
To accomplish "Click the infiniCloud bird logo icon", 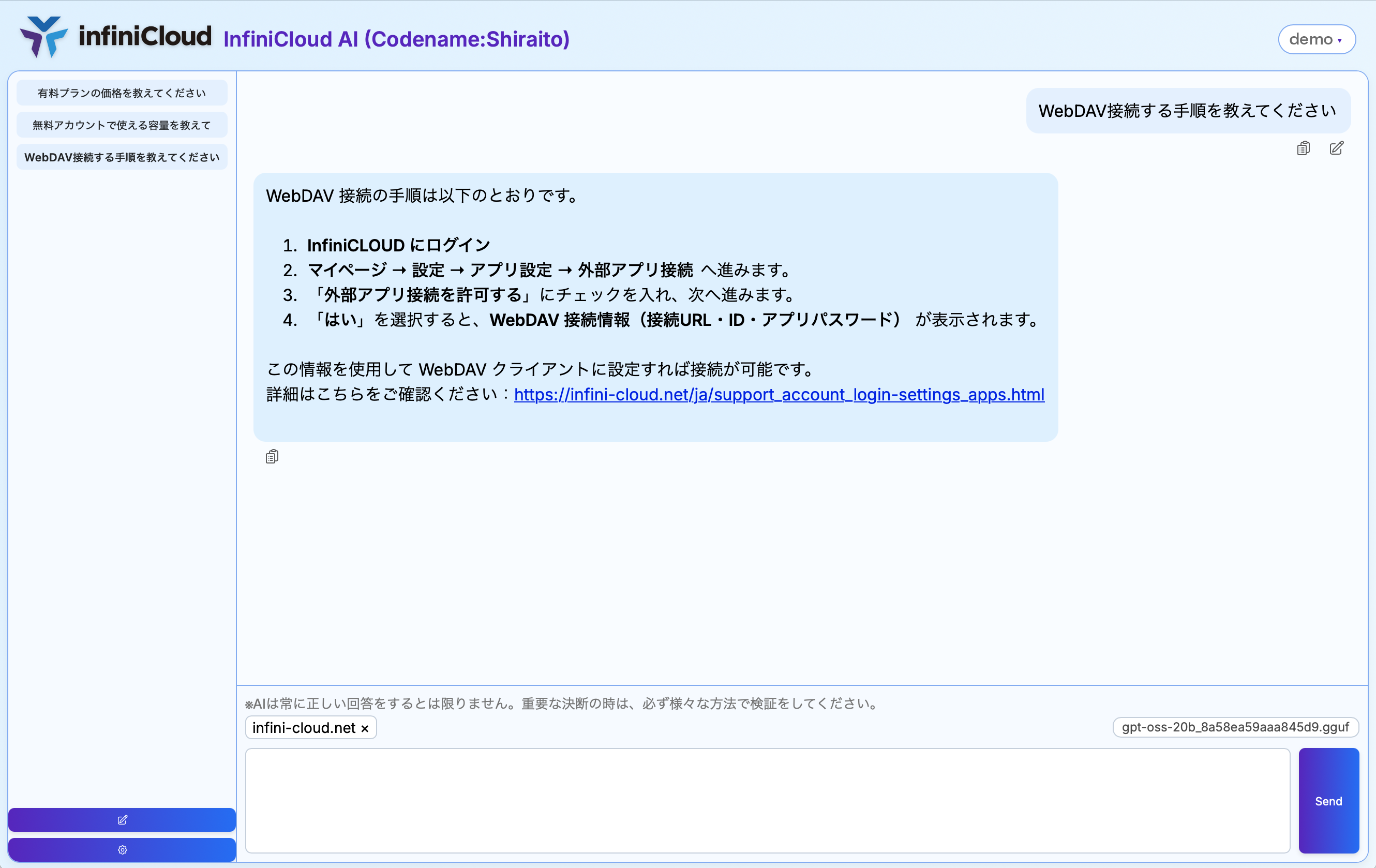I will (43, 37).
